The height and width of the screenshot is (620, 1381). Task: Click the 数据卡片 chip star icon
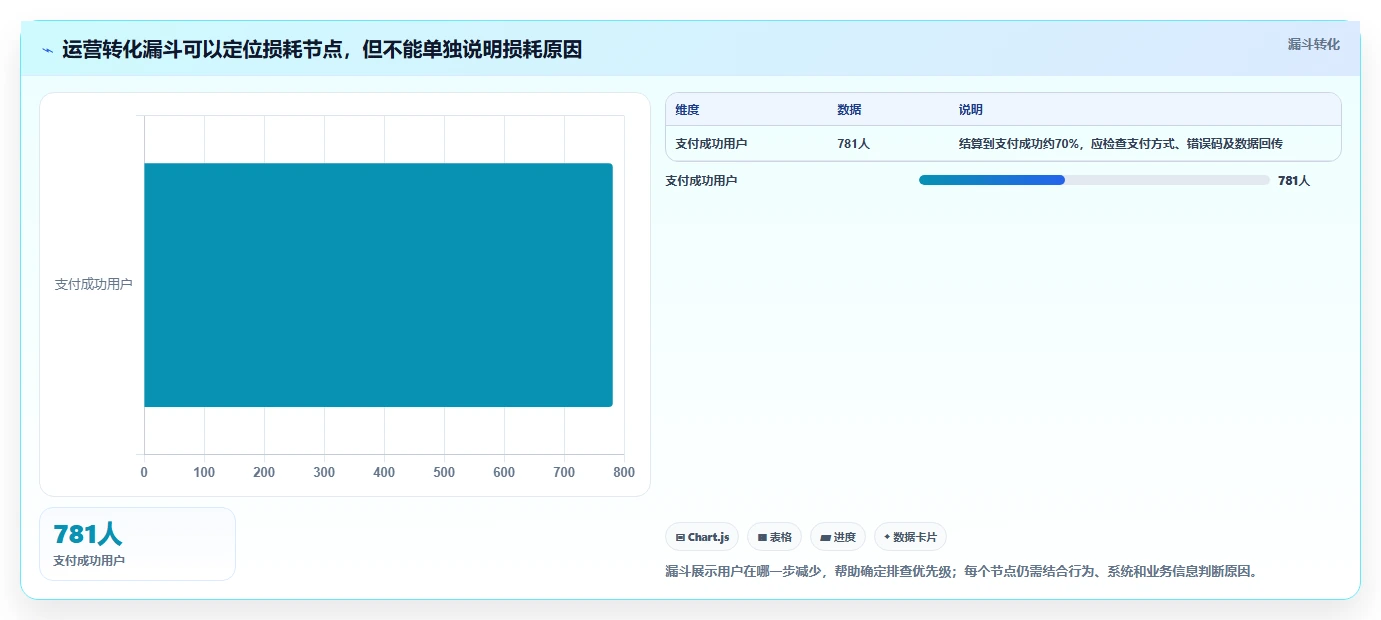point(887,537)
